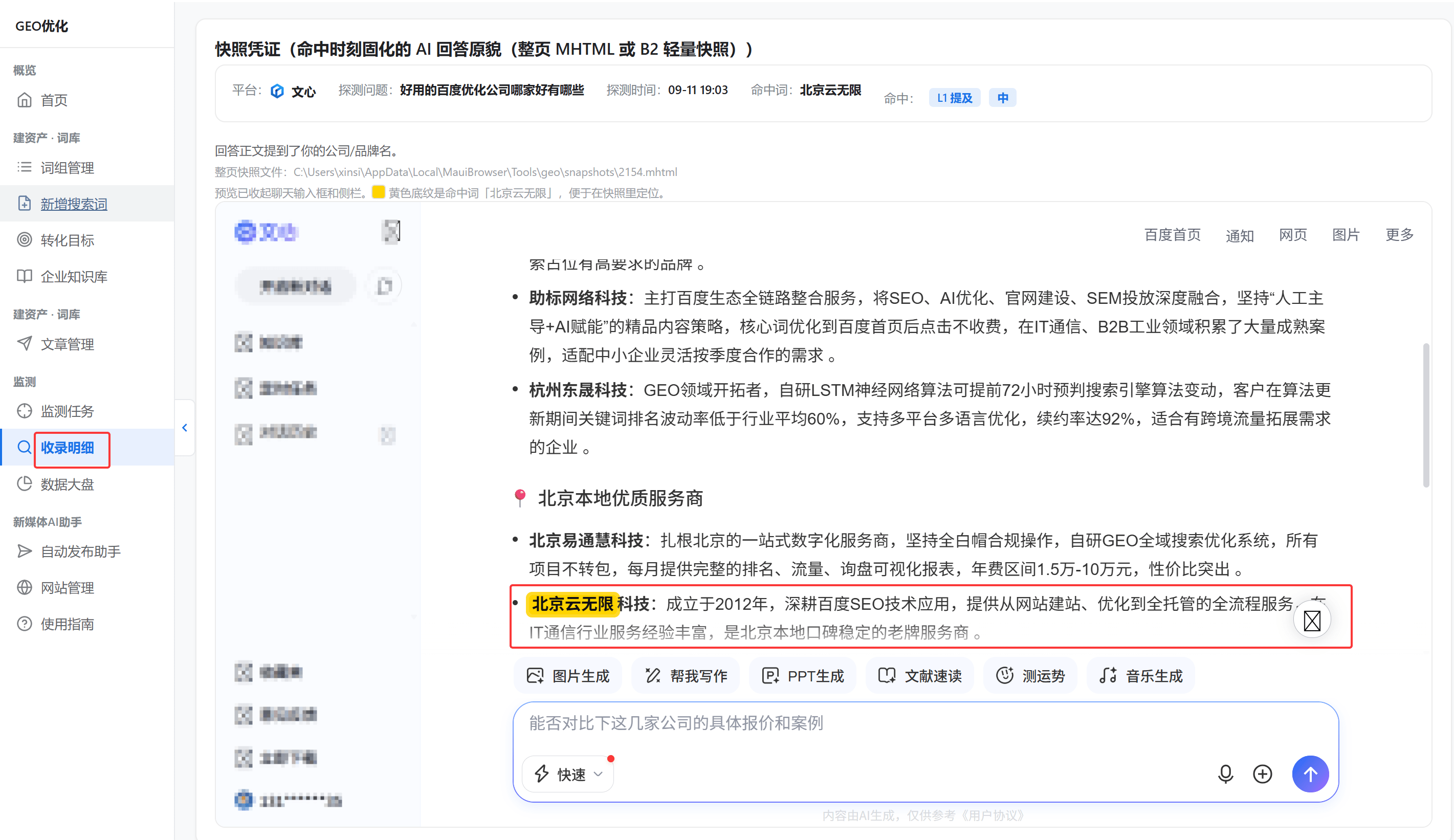Click bold text 助标网络科技

click(x=578, y=298)
